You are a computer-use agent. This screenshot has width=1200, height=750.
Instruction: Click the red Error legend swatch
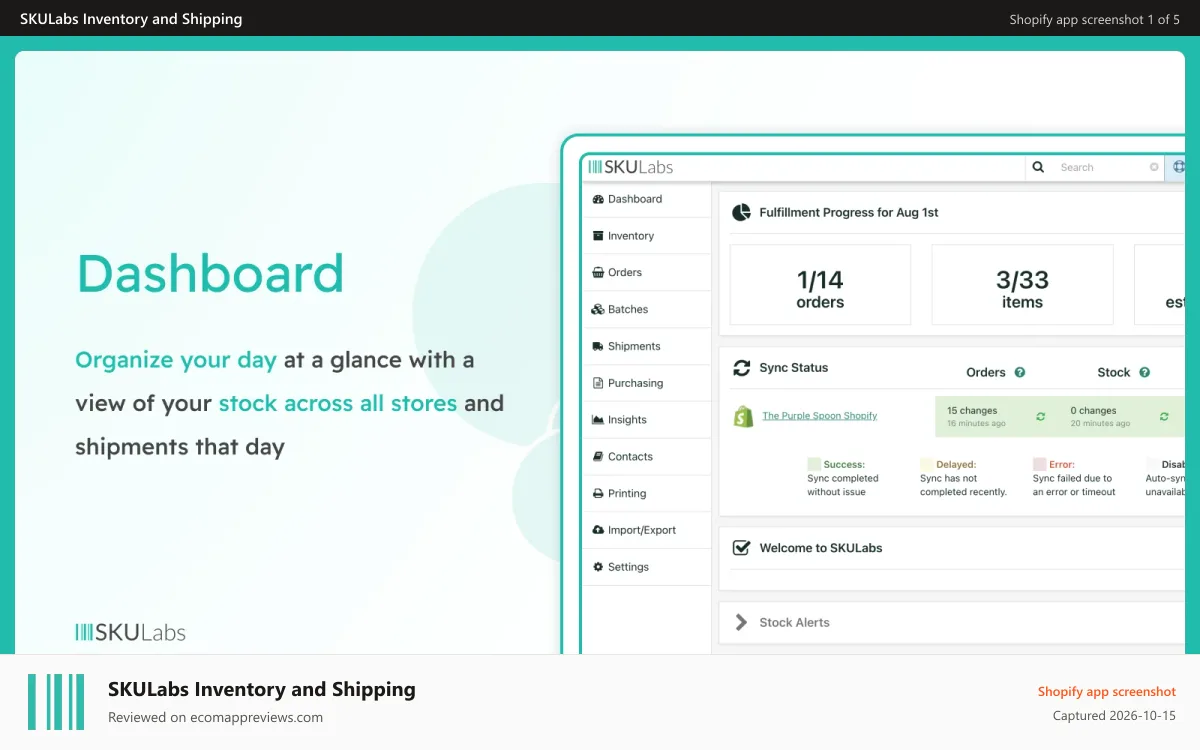(x=1039, y=465)
